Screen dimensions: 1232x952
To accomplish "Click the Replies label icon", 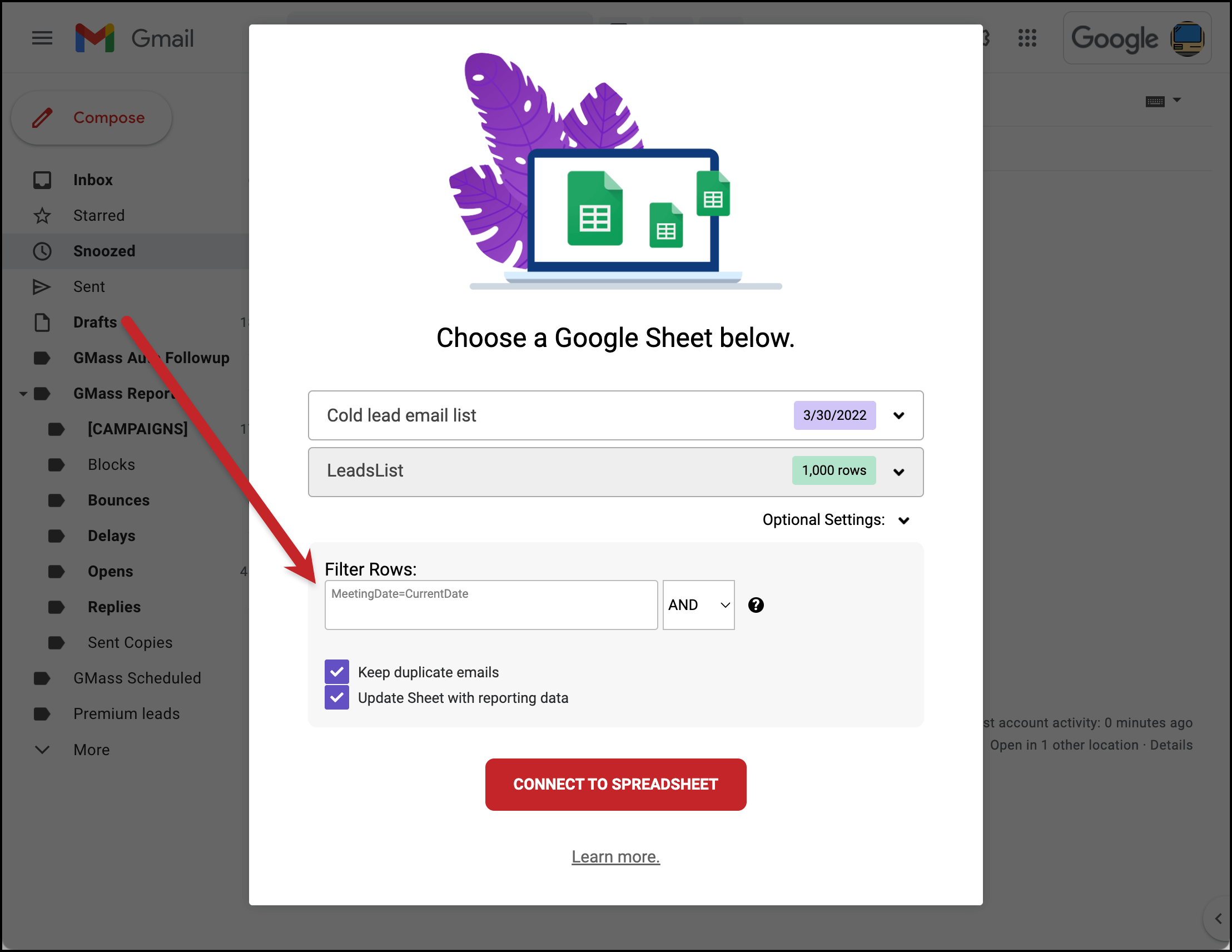I will [x=56, y=607].
